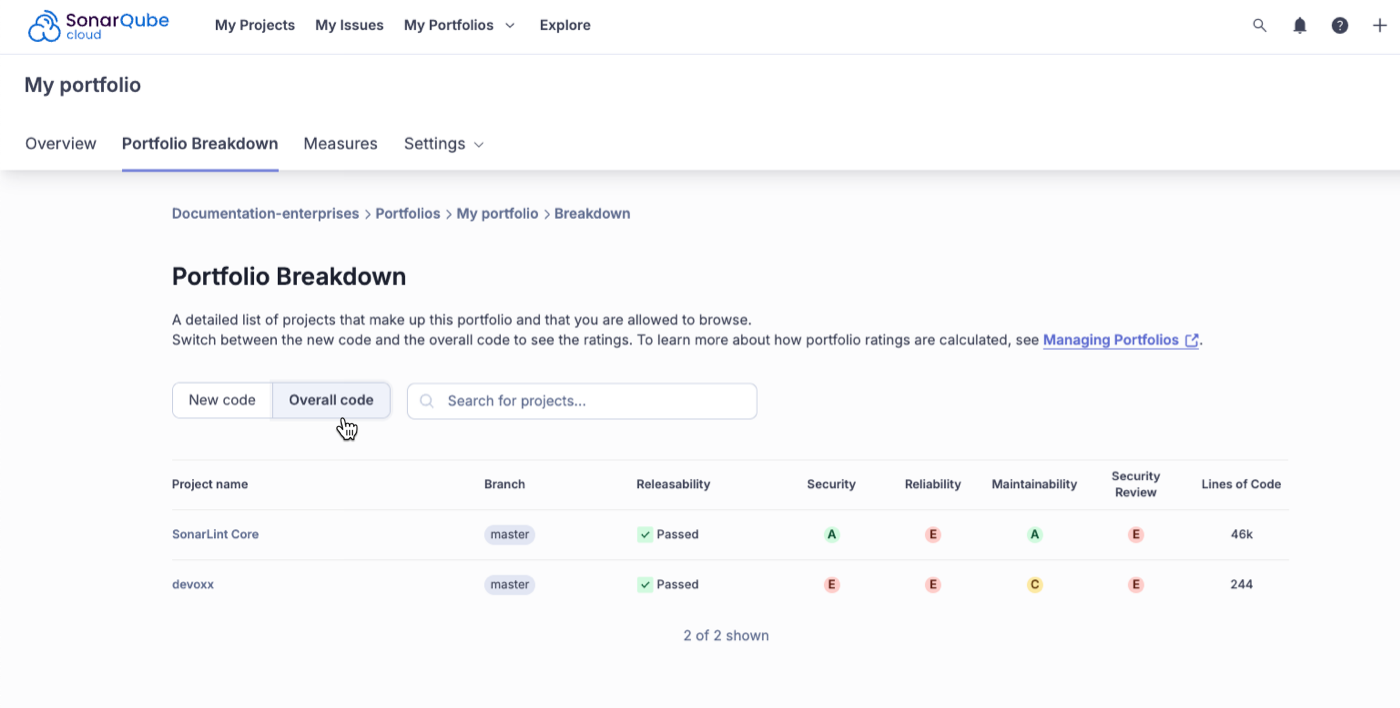Open global search with the magnifier icon
Screen dimensions: 1400x708
pyautogui.click(x=1260, y=25)
